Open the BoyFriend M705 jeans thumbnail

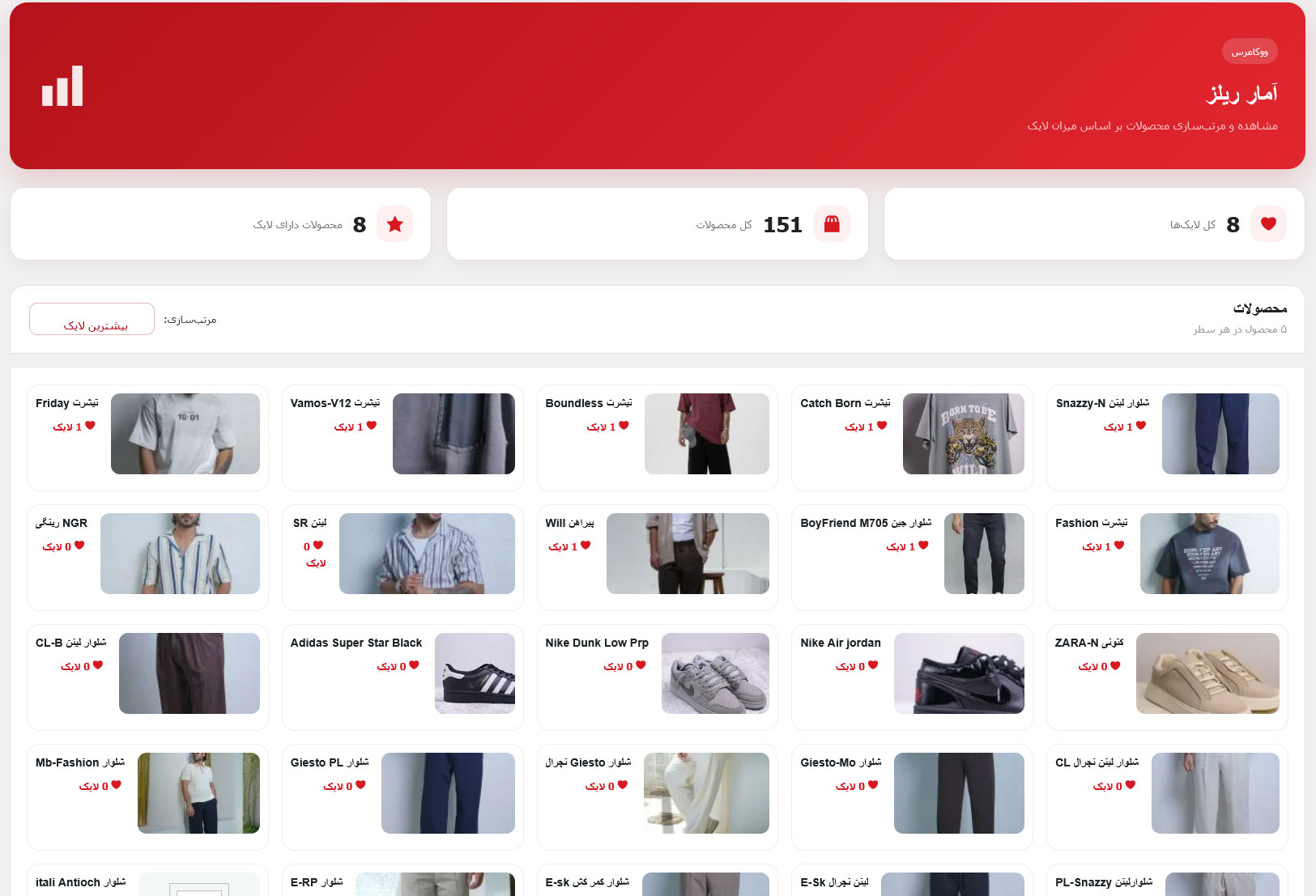pyautogui.click(x=984, y=554)
